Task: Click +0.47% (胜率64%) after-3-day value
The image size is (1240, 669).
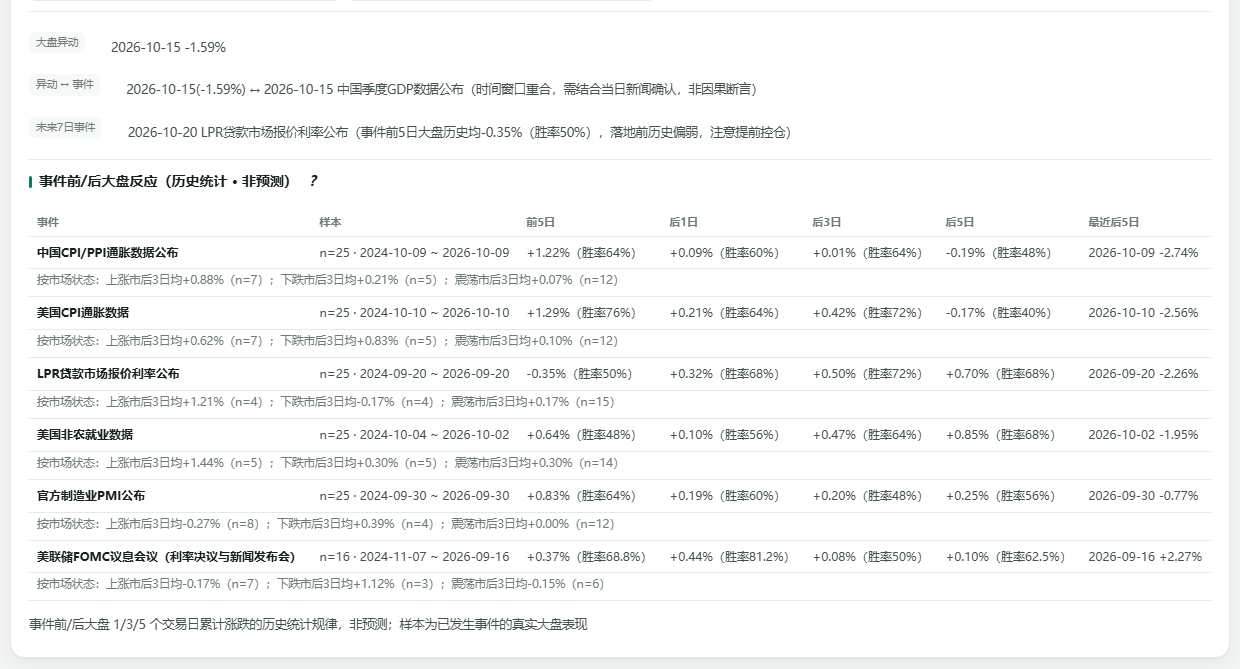Action: pos(867,435)
